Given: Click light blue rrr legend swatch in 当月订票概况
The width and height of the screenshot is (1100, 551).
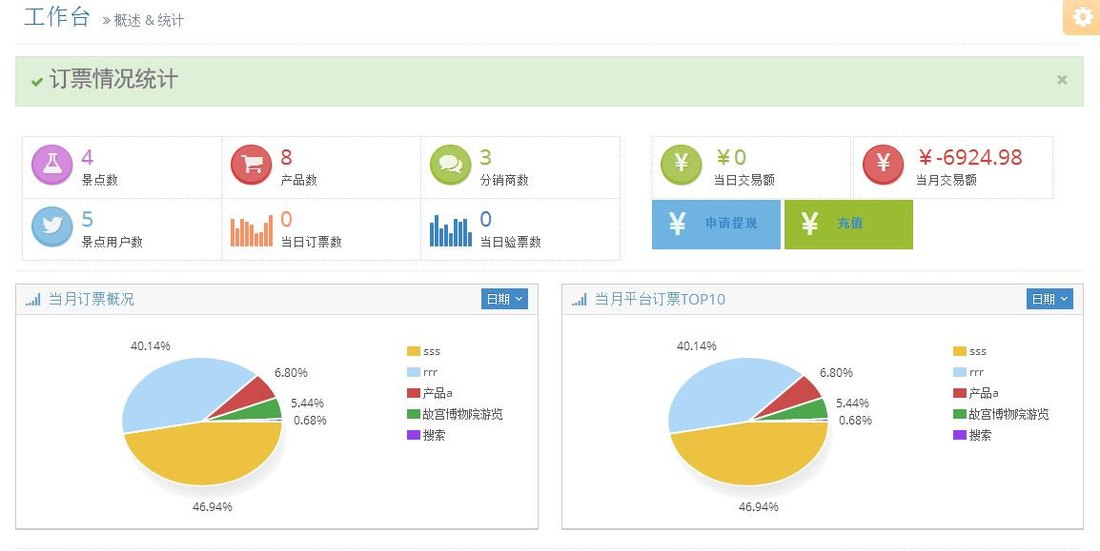Looking at the screenshot, I should pyautogui.click(x=413, y=372).
